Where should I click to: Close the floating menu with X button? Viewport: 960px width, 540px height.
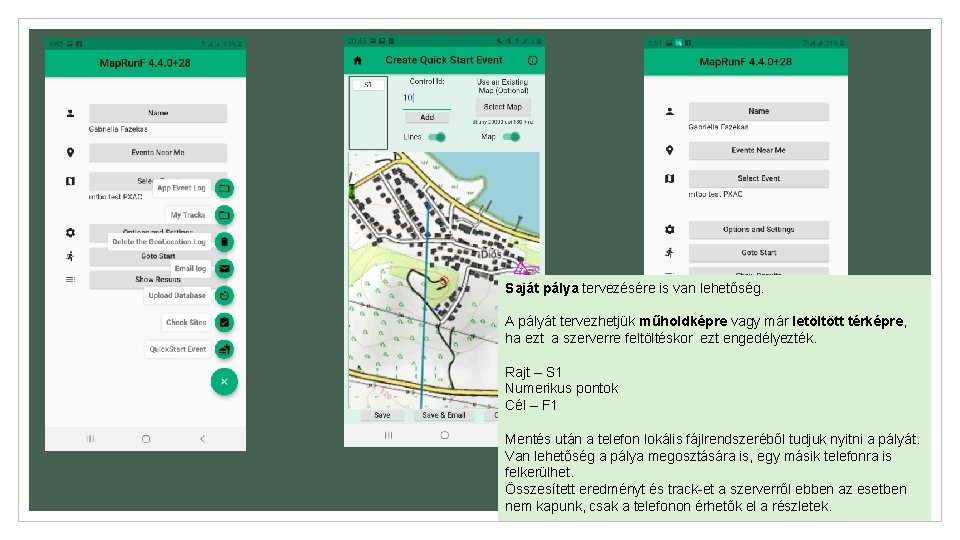pos(224,382)
